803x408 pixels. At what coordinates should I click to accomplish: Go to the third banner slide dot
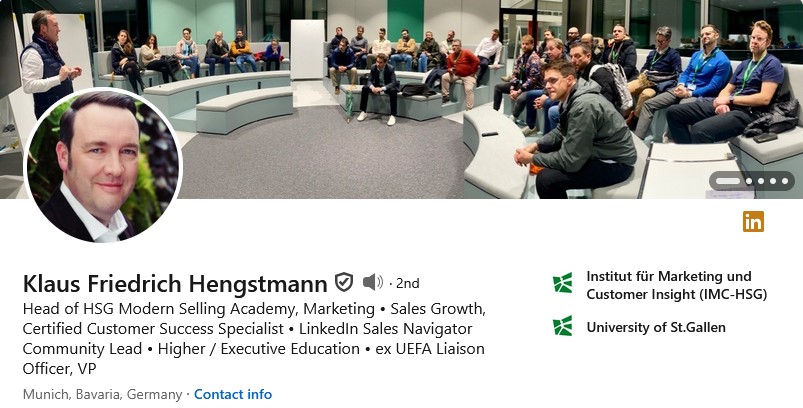[760, 181]
